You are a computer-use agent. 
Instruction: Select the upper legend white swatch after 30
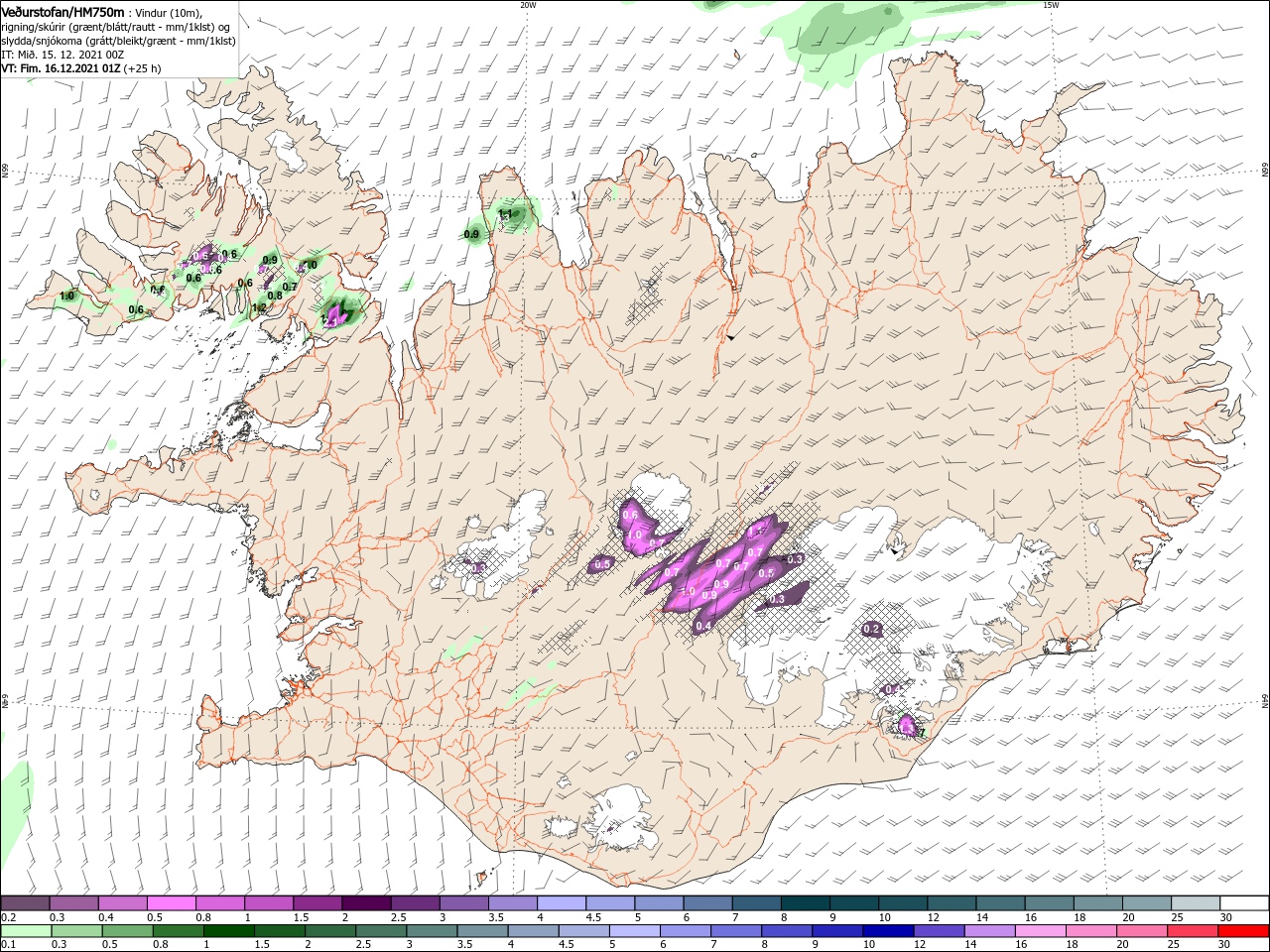click(1243, 903)
